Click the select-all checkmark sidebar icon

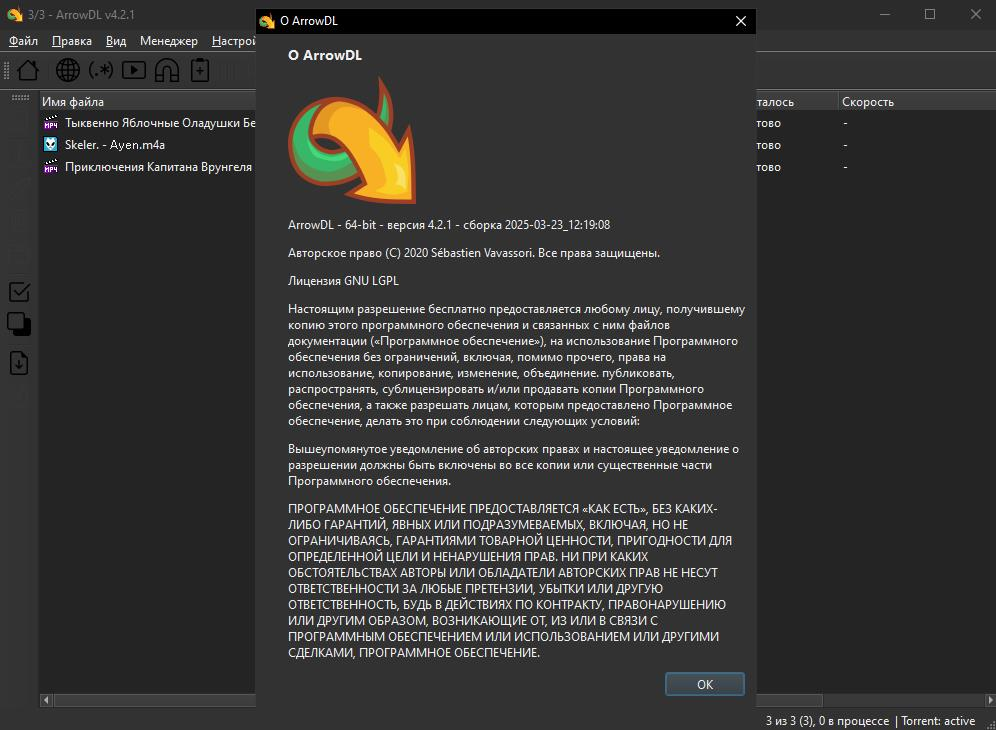(x=19, y=292)
